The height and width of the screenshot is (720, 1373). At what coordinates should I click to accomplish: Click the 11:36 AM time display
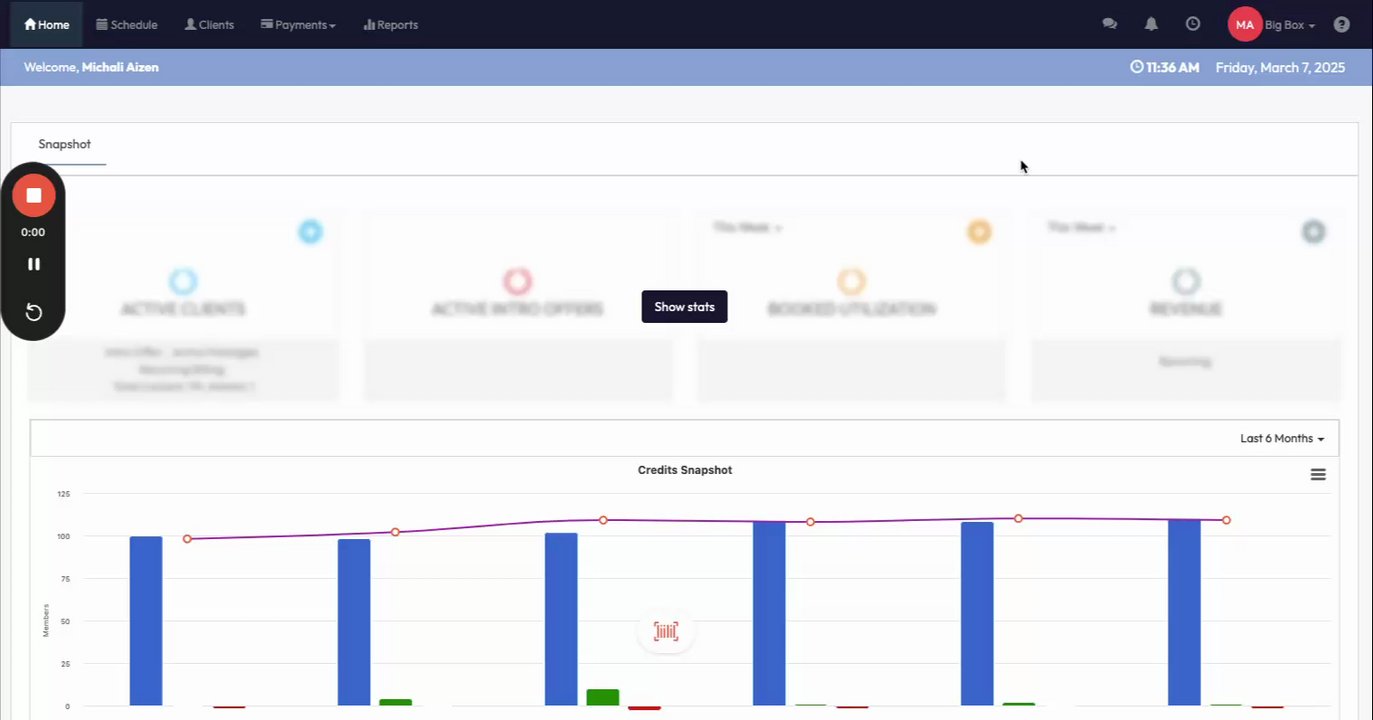pyautogui.click(x=1165, y=67)
